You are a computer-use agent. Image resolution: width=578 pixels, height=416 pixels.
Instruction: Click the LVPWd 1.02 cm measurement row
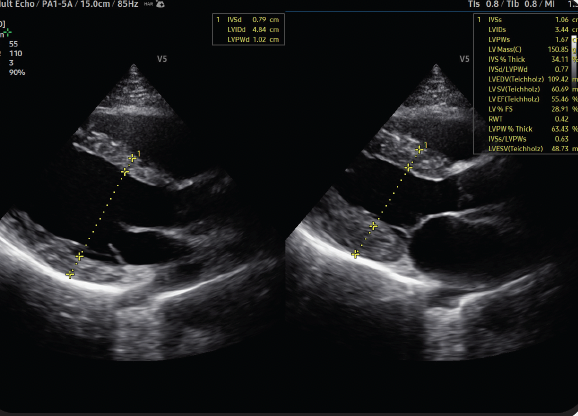tap(248, 39)
